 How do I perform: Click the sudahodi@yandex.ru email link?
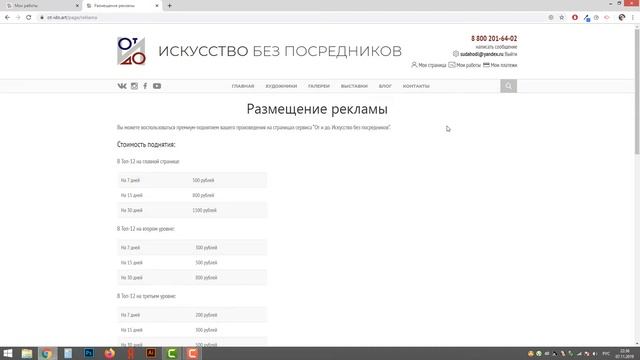coord(482,54)
